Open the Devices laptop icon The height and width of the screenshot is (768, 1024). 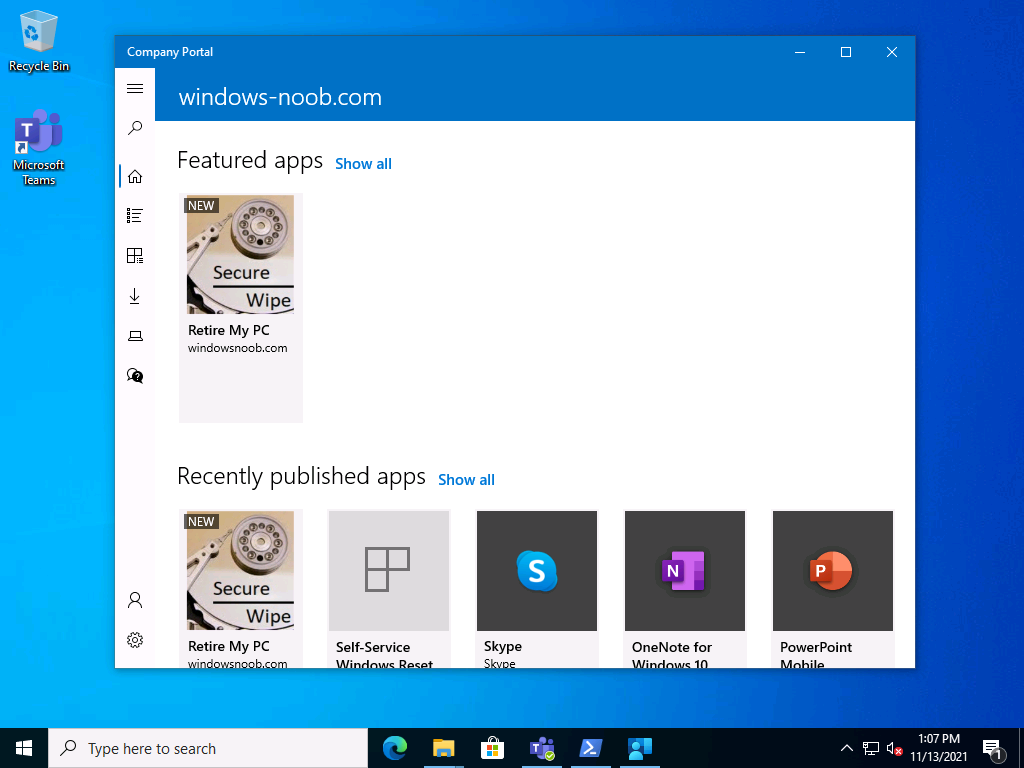pyautogui.click(x=135, y=336)
